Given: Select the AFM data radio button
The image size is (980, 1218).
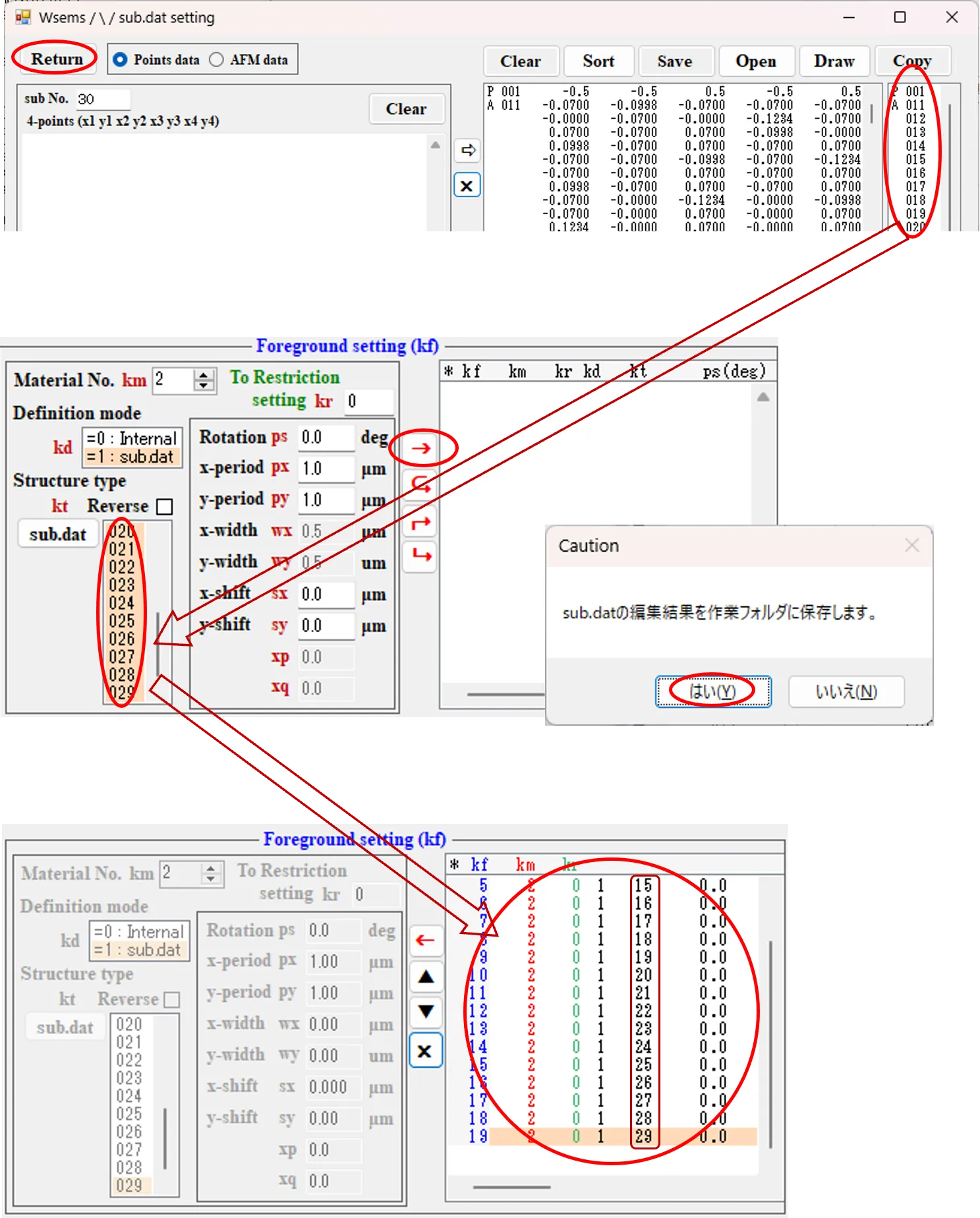Looking at the screenshot, I should point(216,59).
